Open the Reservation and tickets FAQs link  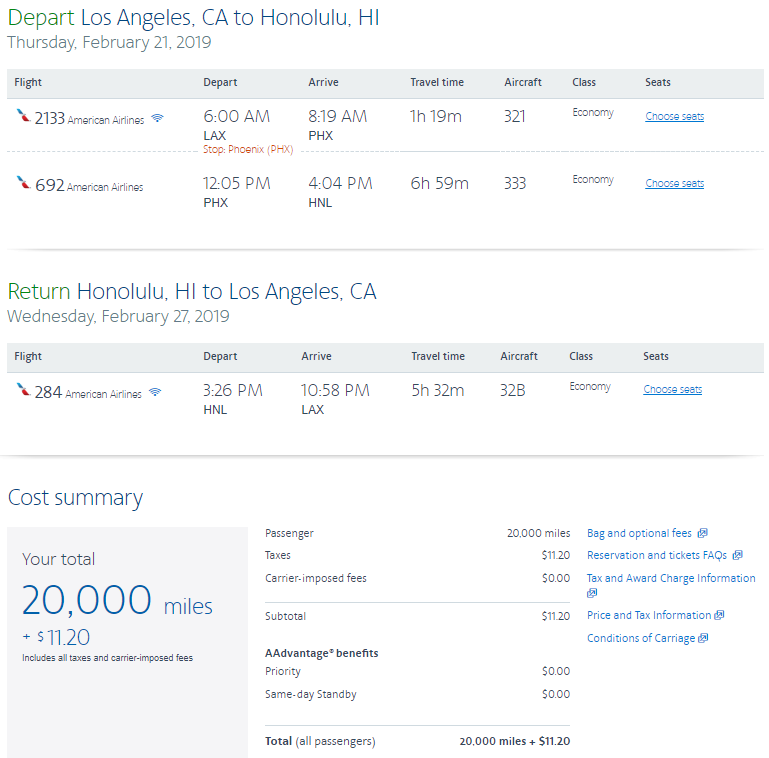657,555
